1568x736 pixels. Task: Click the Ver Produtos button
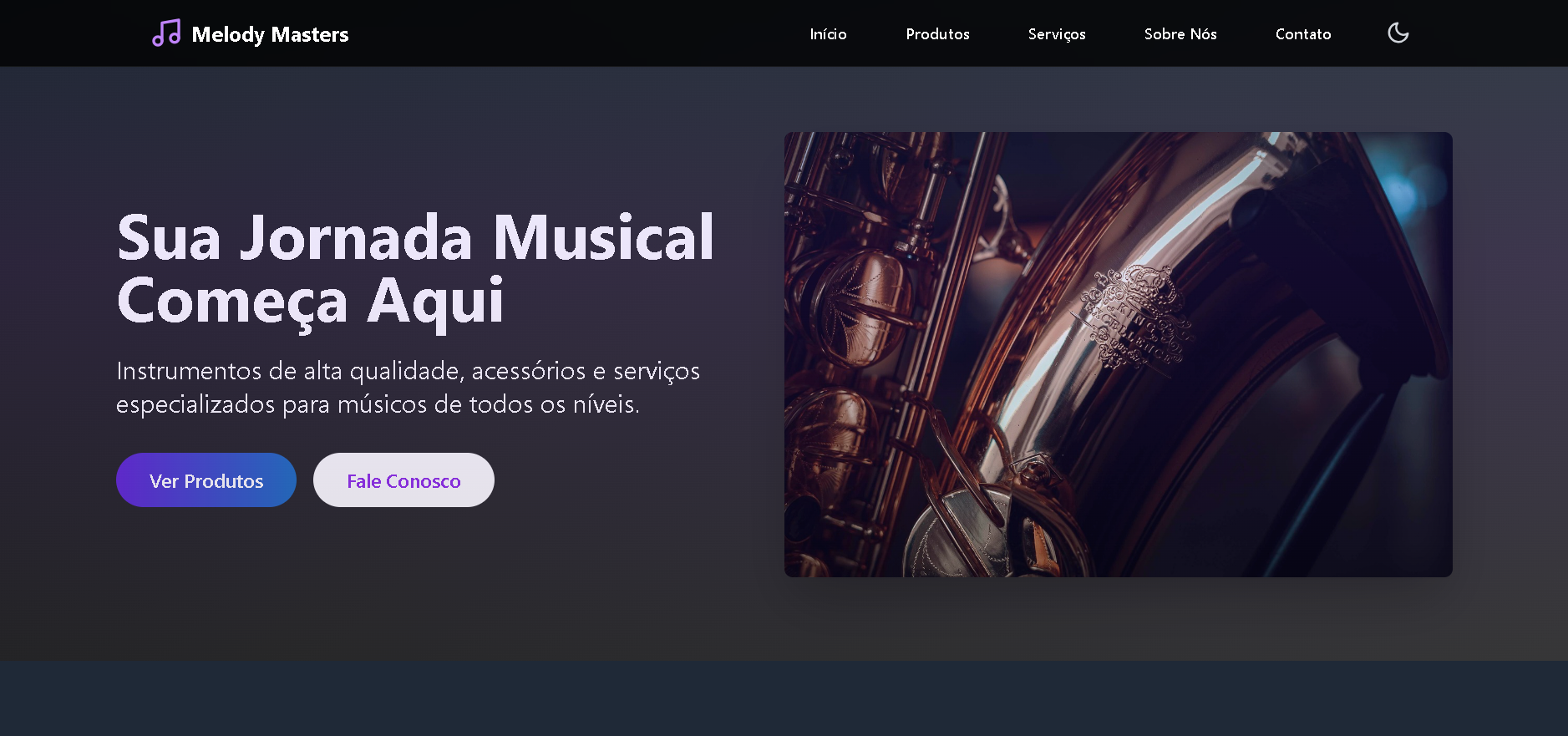[x=206, y=480]
